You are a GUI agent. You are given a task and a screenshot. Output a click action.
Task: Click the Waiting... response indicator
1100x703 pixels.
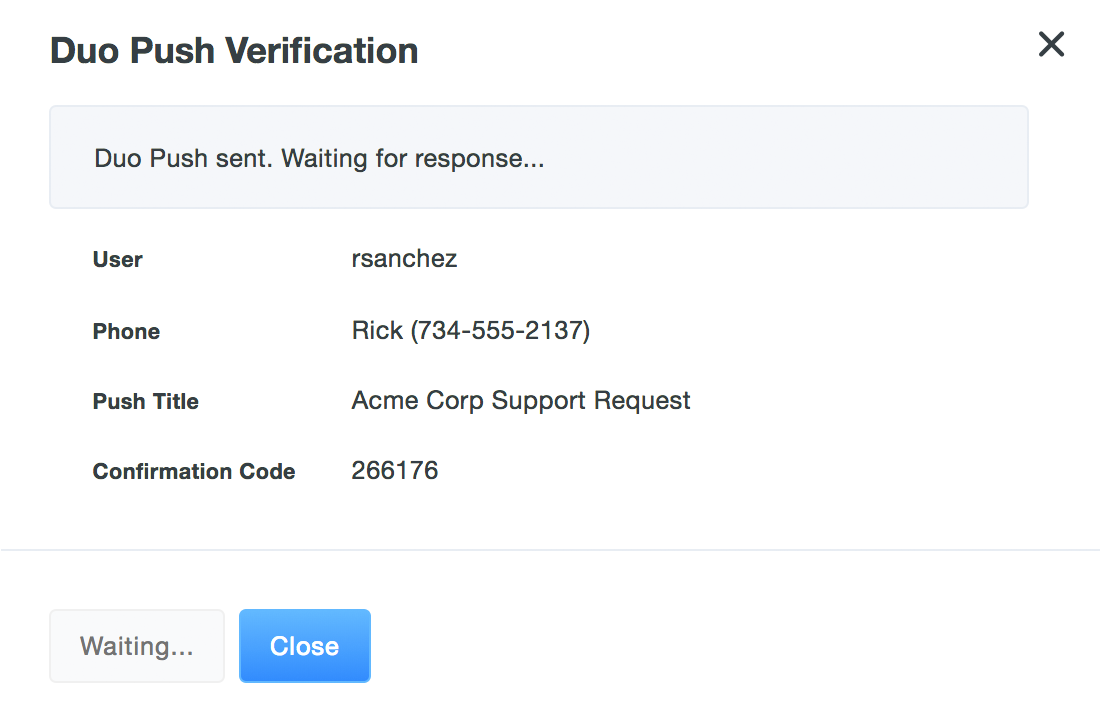tap(136, 645)
